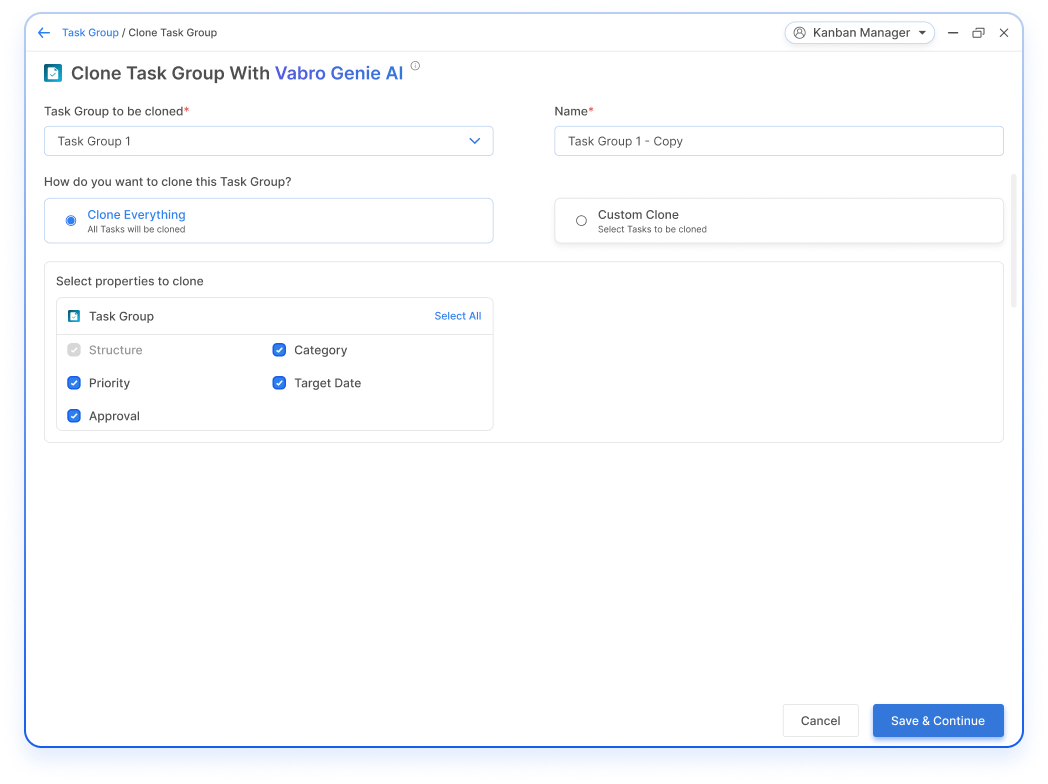
Task: Click the back arrow icon
Action: [x=44, y=33]
